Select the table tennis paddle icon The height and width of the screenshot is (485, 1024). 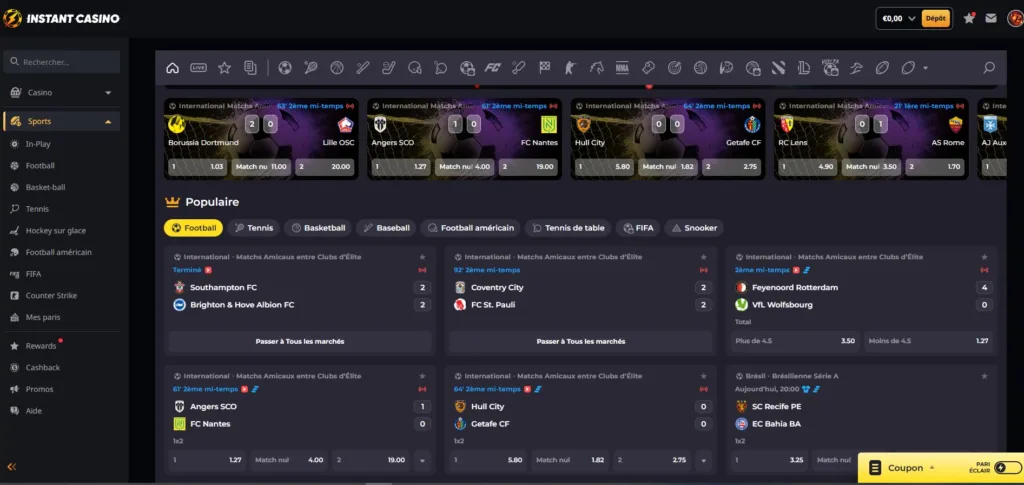click(440, 67)
